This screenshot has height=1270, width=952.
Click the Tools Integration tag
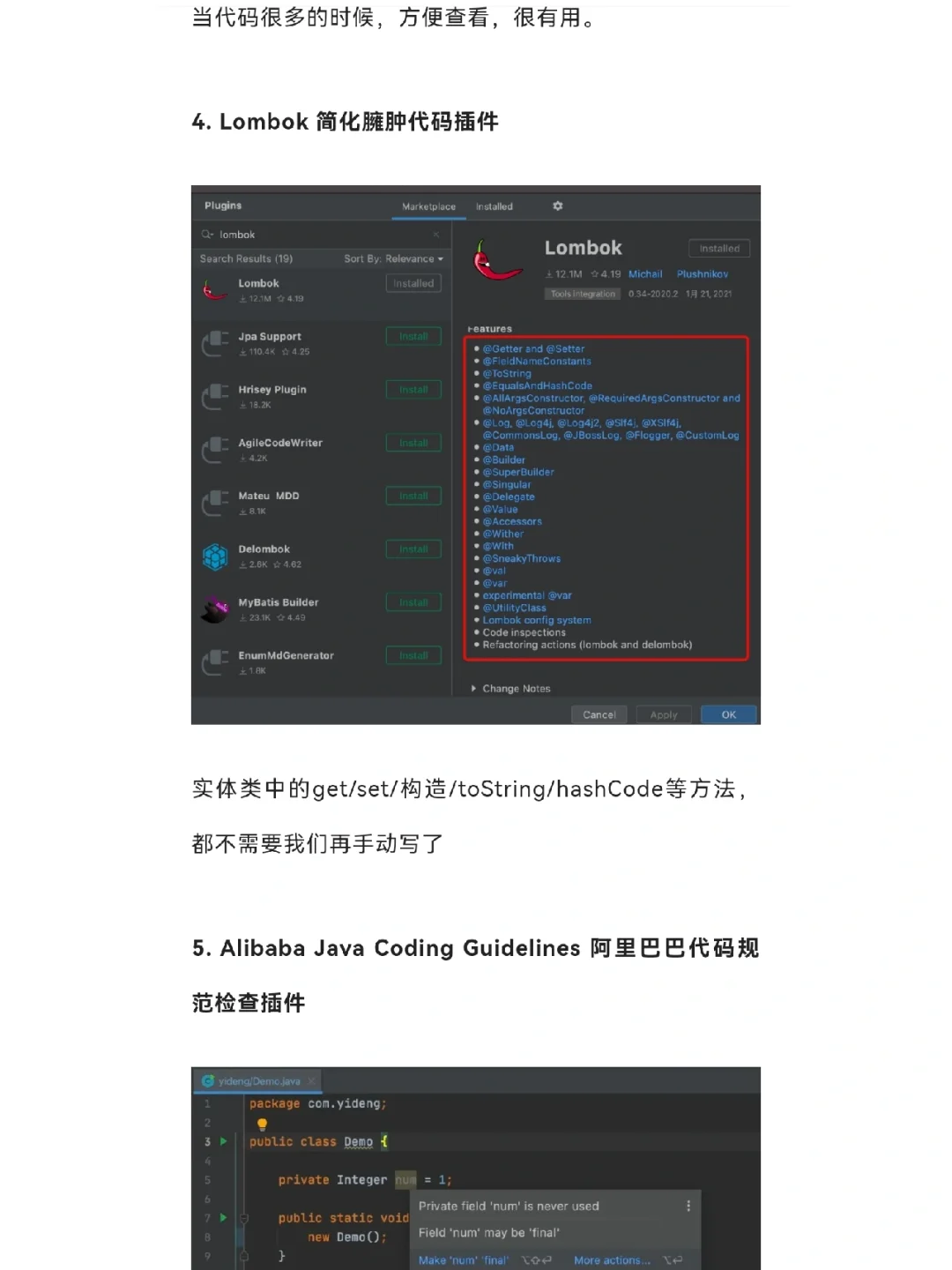click(583, 294)
